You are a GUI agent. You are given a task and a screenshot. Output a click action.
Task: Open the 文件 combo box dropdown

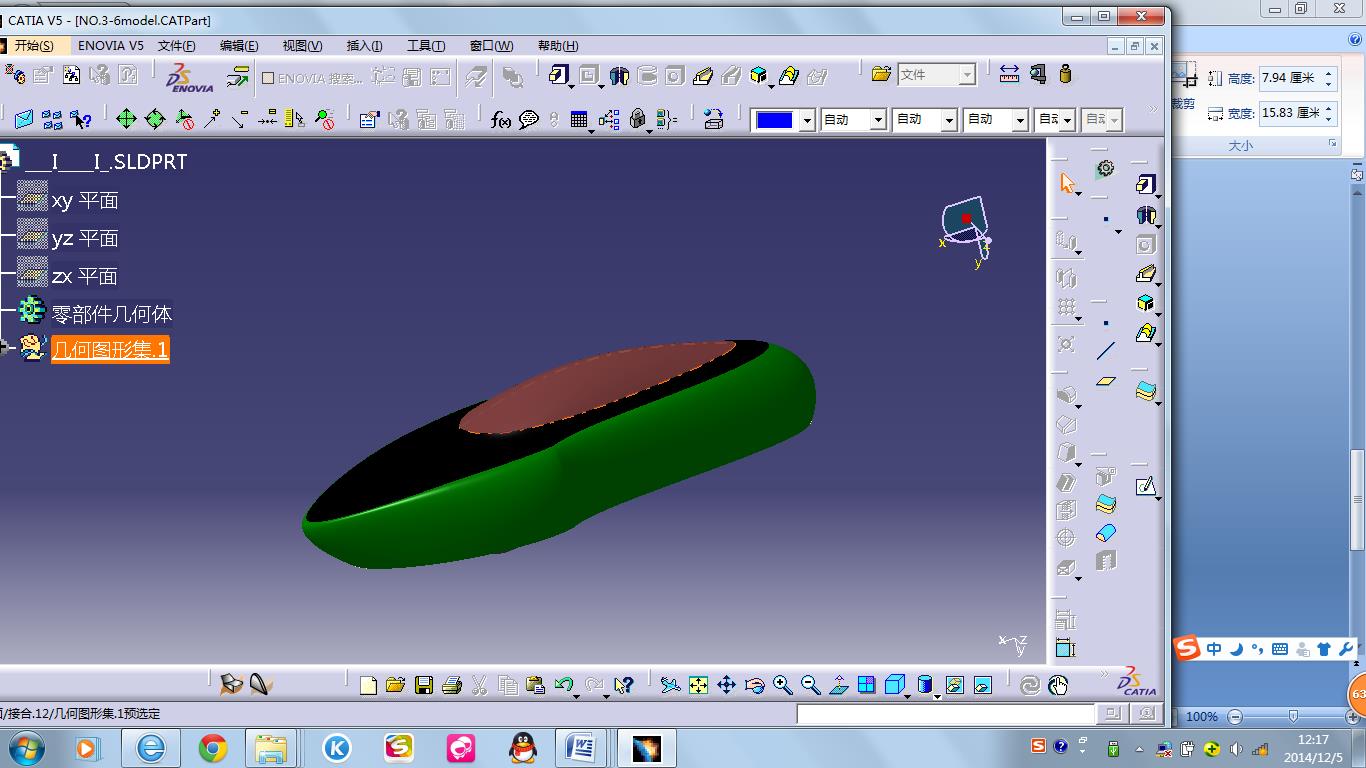(967, 75)
